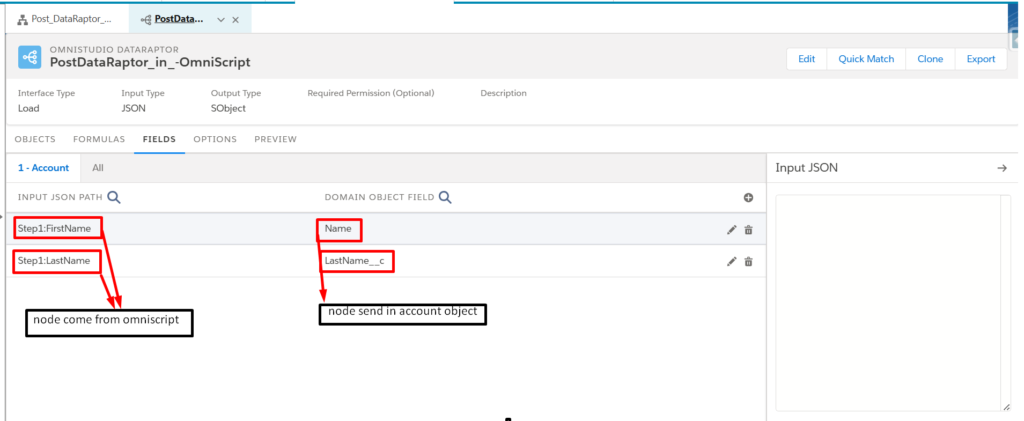Click the LastName__c domain object field

pos(355,262)
